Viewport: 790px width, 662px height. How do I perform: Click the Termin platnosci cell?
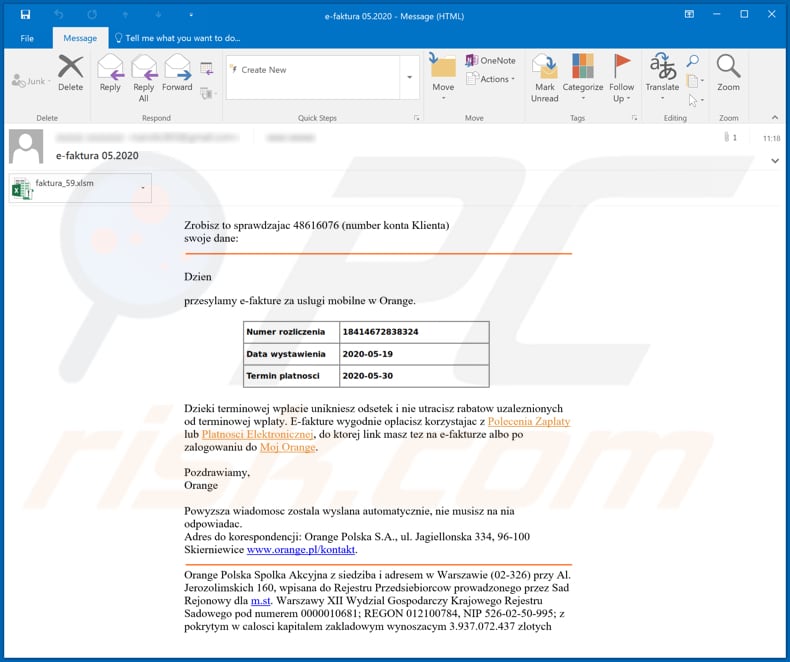coord(291,376)
